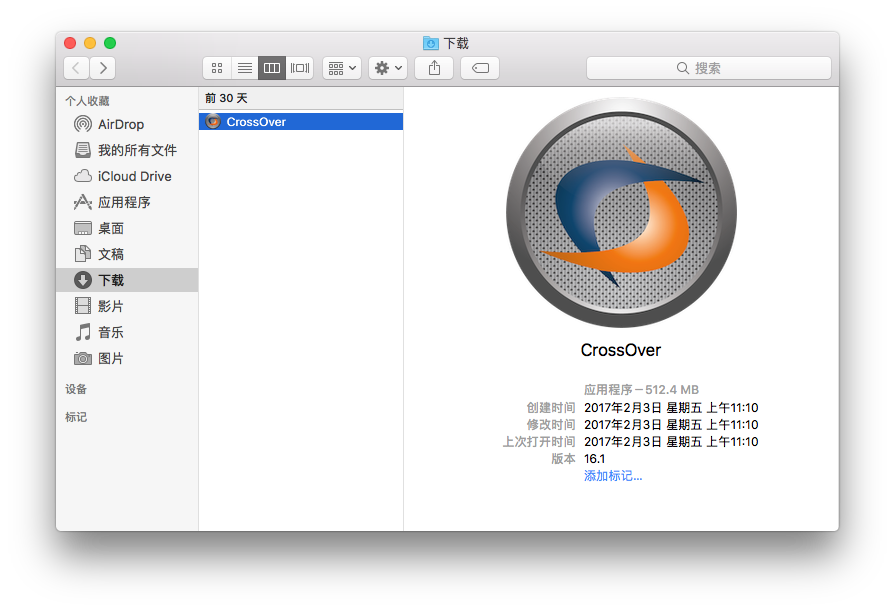This screenshot has height=611, width=895.
Task: Switch to list view mode
Action: [x=245, y=68]
